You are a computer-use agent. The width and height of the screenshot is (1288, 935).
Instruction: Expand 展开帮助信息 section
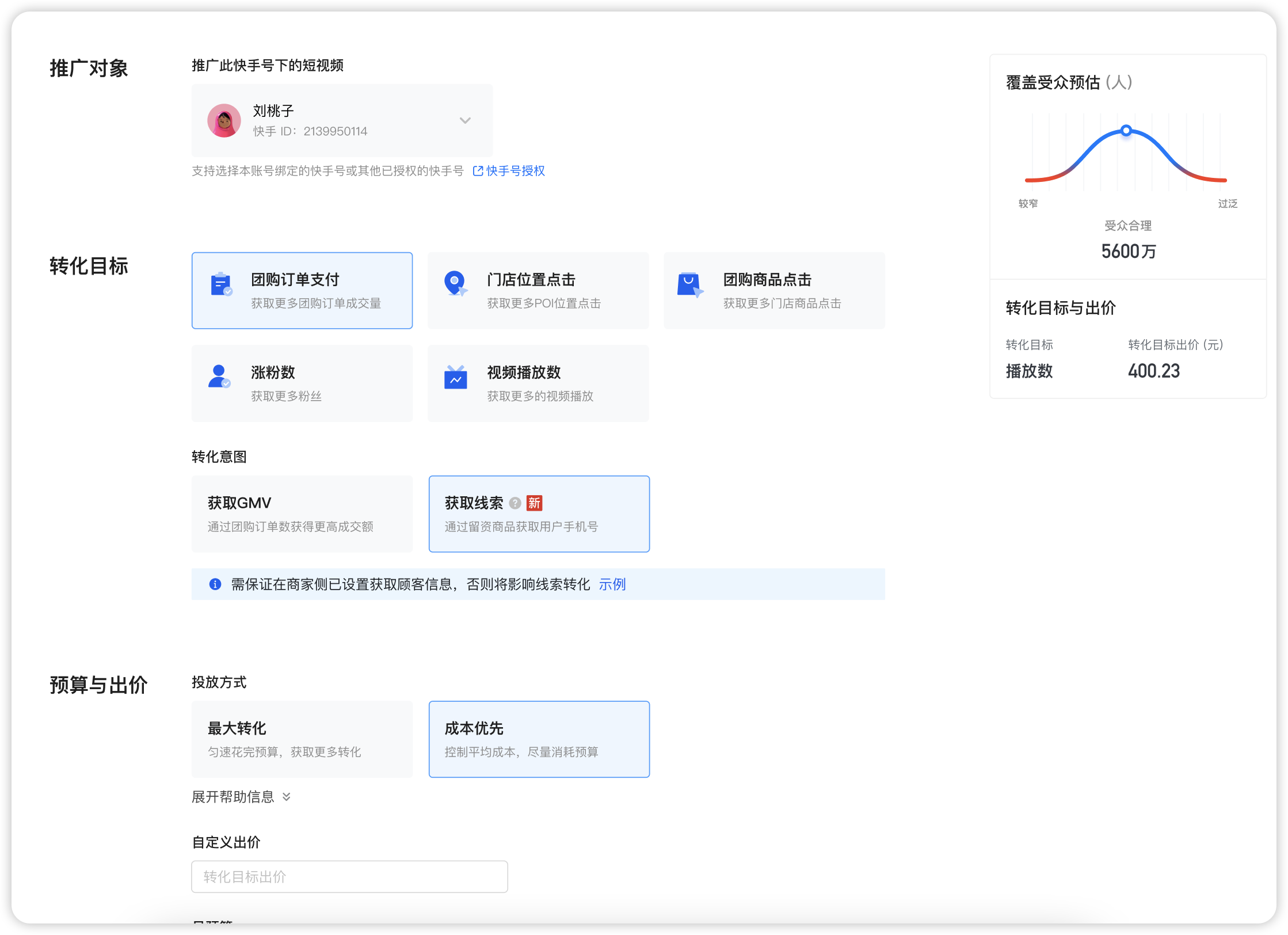tap(241, 797)
